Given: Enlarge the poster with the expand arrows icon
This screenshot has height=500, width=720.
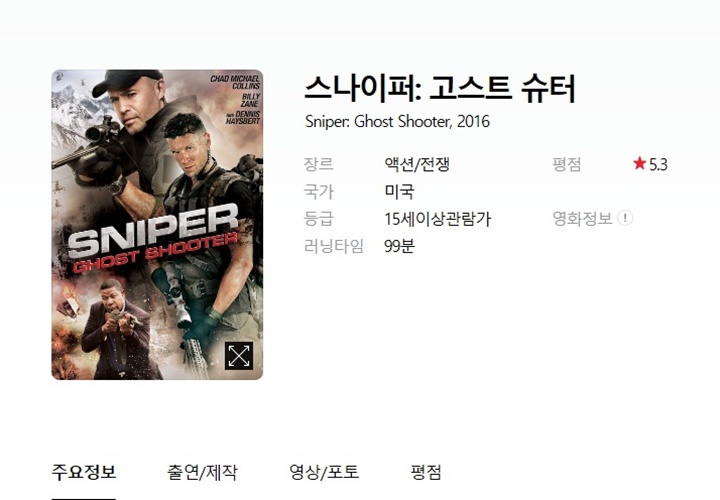Looking at the screenshot, I should pyautogui.click(x=239, y=355).
